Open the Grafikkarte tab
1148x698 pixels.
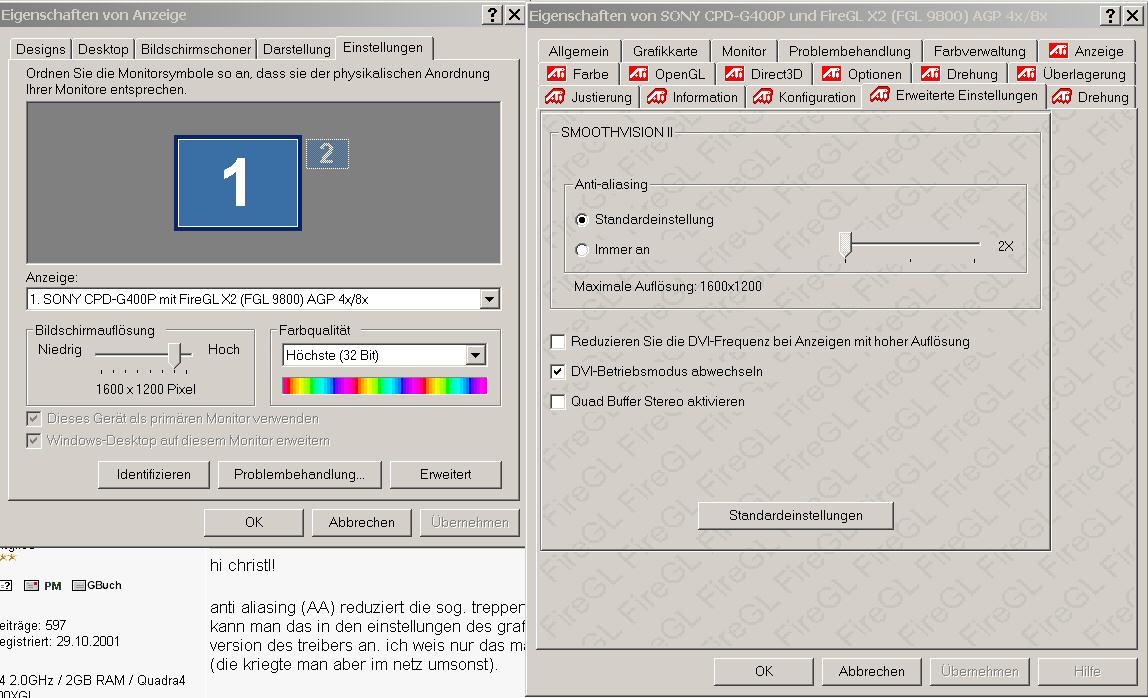point(666,51)
